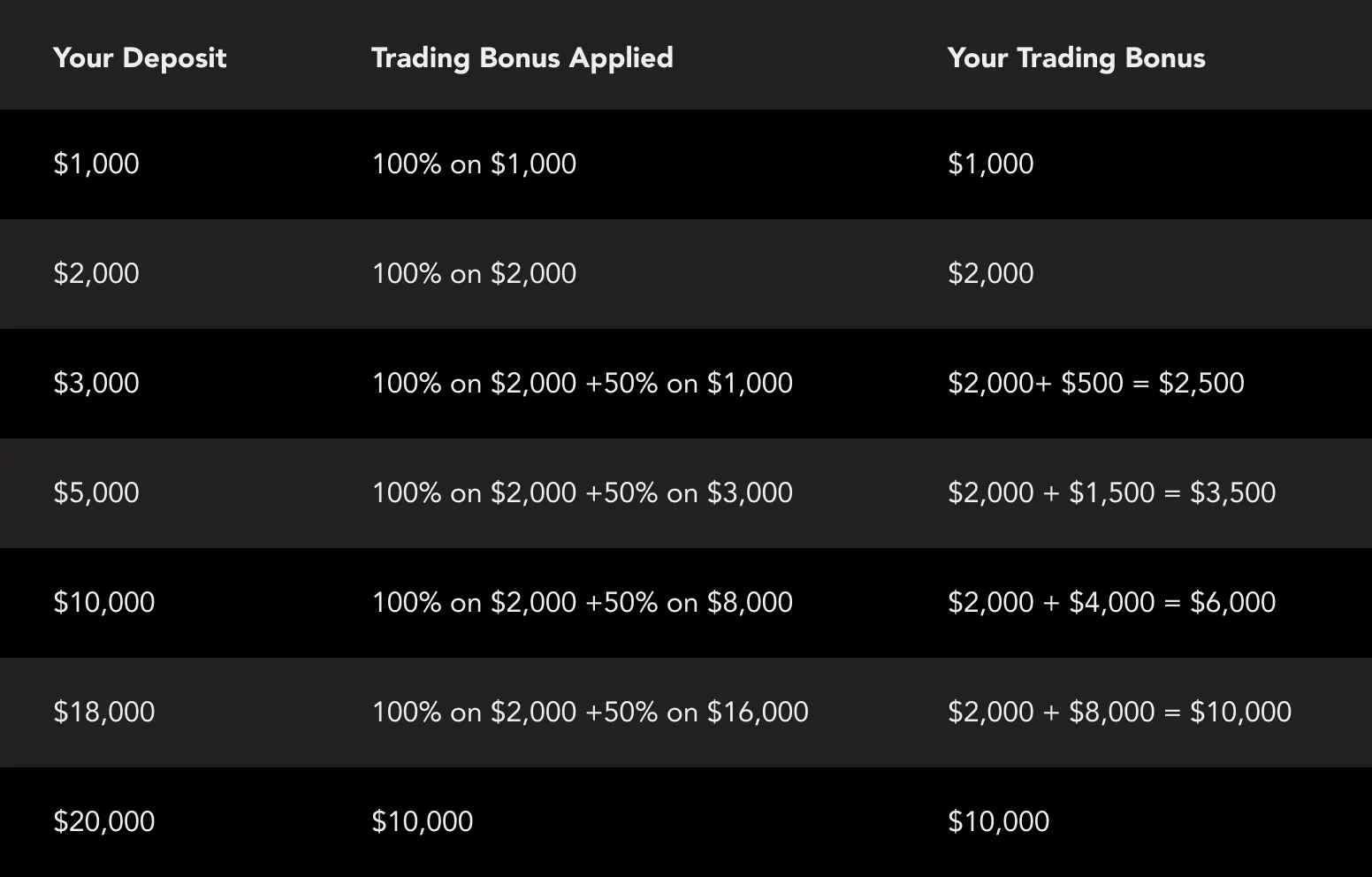Click "100% on $2,000 +50% on $3,000"
This screenshot has width=1372, height=877.
582,492
